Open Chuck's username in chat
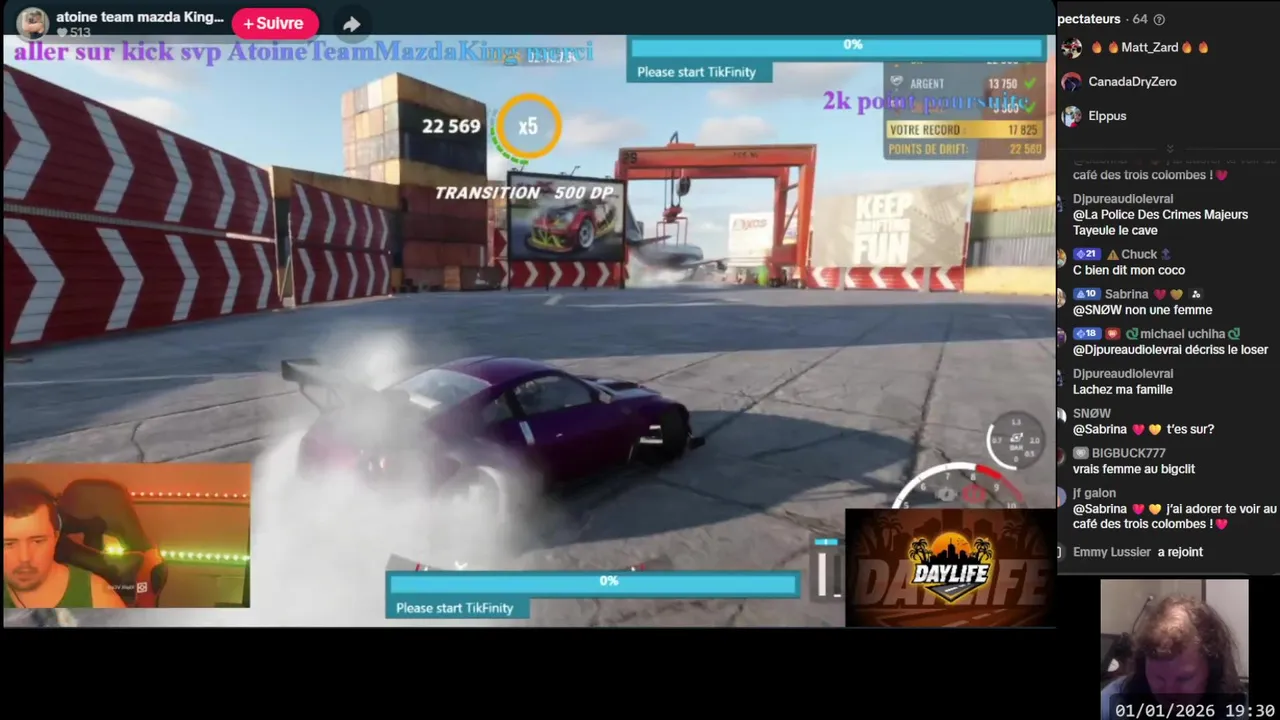The width and height of the screenshot is (1280, 720). [x=1138, y=254]
